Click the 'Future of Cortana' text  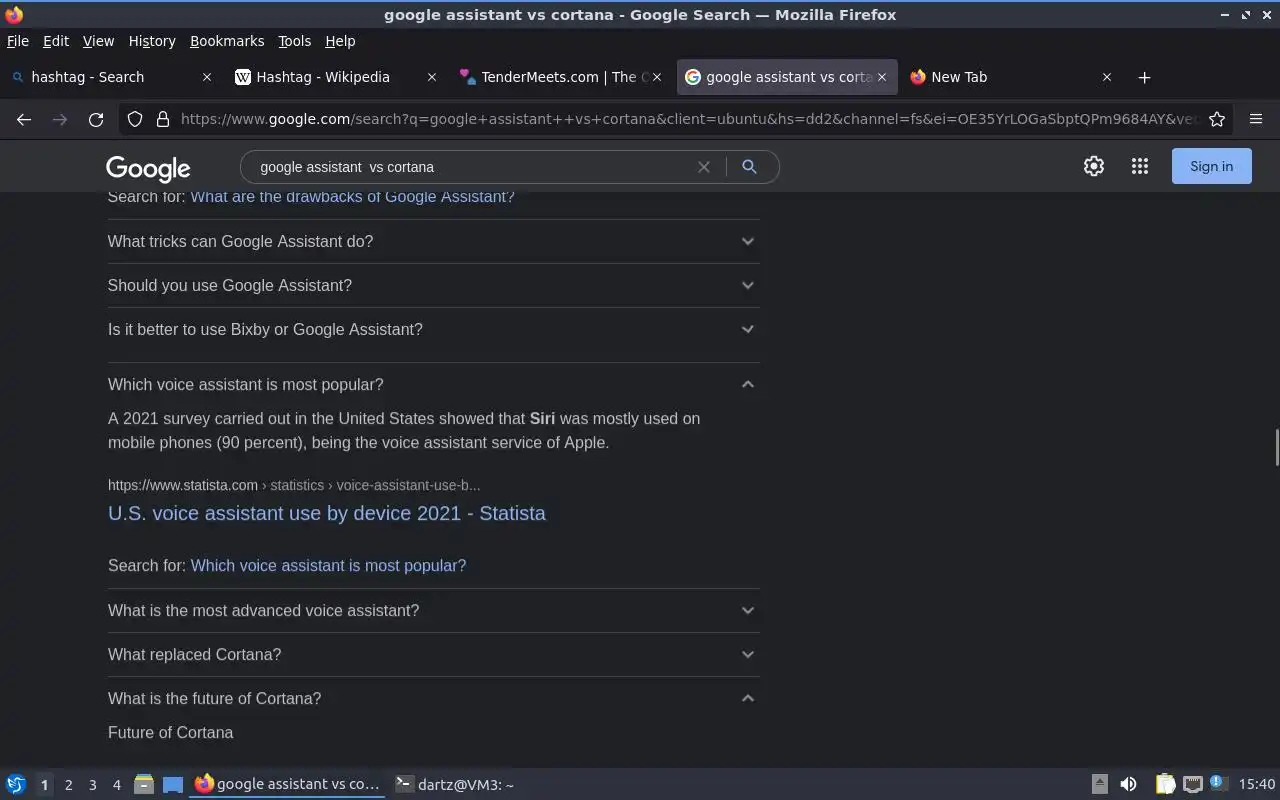pyautogui.click(x=171, y=732)
